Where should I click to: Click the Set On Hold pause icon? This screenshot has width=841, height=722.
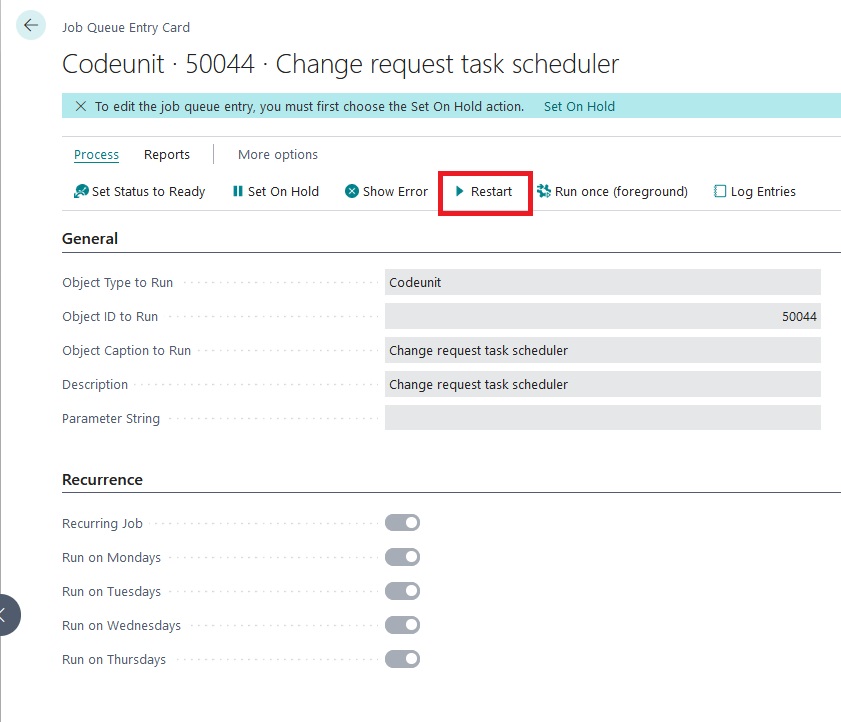[x=238, y=191]
